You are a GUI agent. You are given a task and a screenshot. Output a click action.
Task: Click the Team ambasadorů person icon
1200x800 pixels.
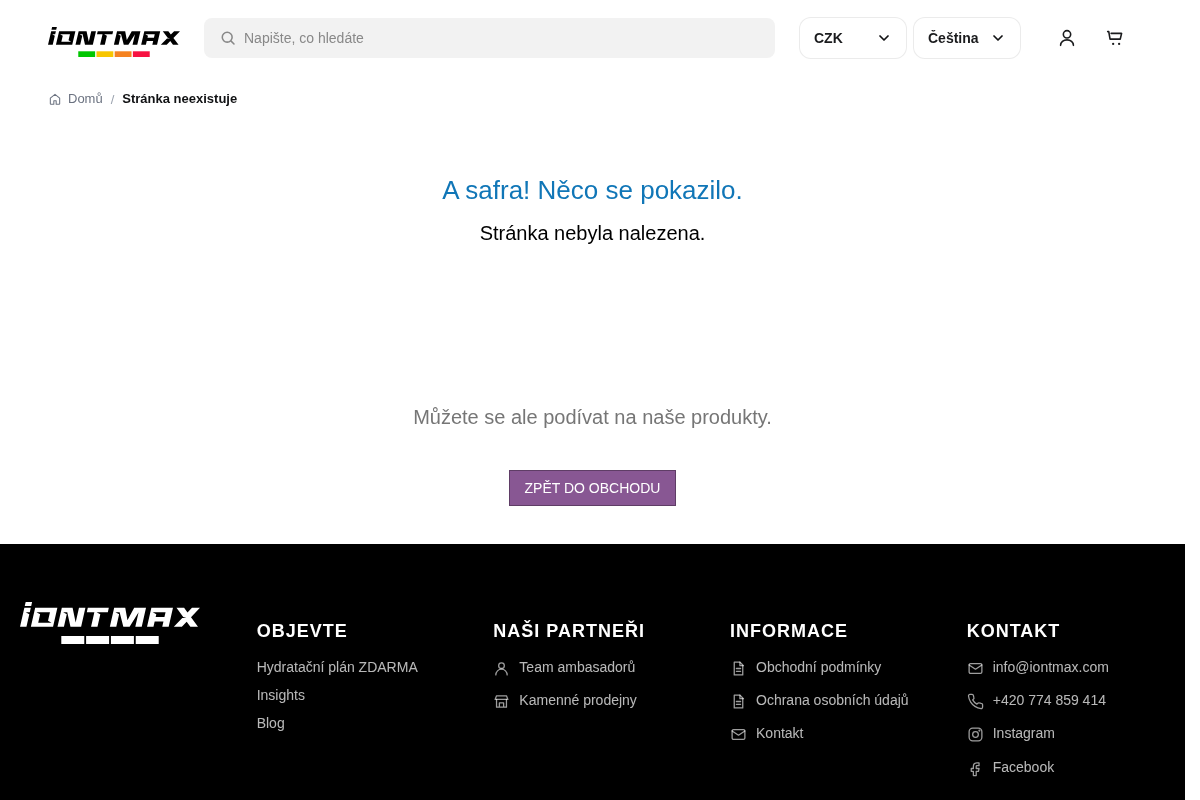(501, 669)
